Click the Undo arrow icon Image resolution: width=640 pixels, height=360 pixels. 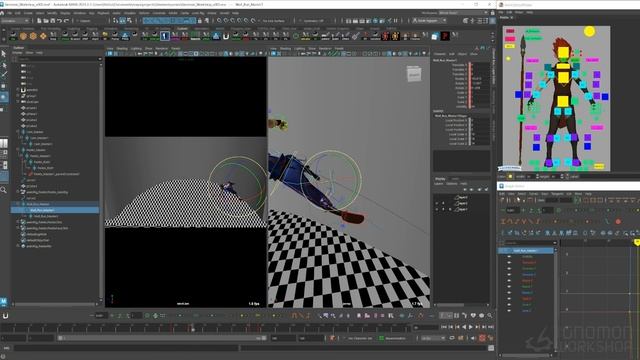(60, 20)
